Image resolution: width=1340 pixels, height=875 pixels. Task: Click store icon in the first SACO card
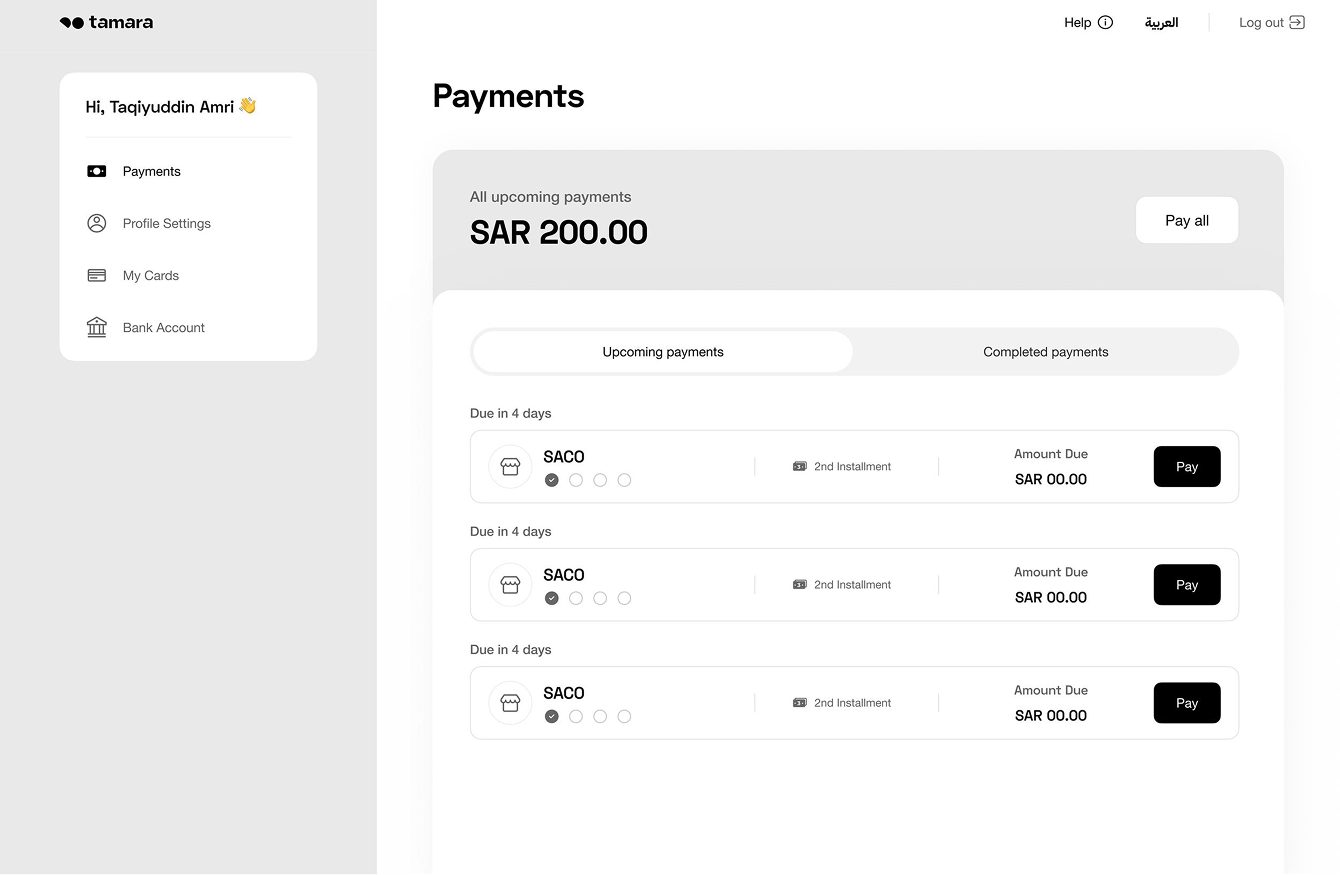pyautogui.click(x=510, y=467)
